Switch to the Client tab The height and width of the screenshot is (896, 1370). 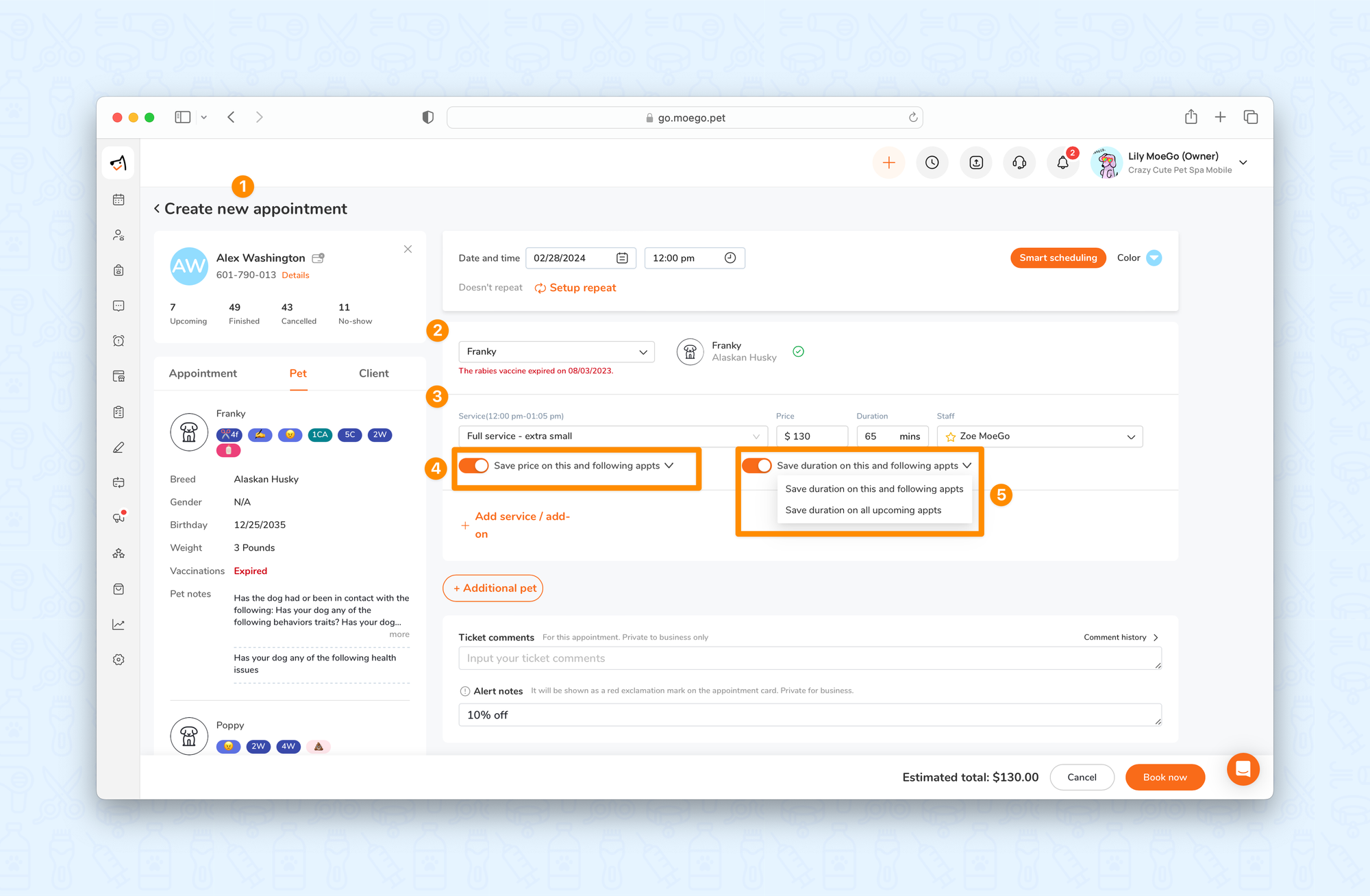373,373
